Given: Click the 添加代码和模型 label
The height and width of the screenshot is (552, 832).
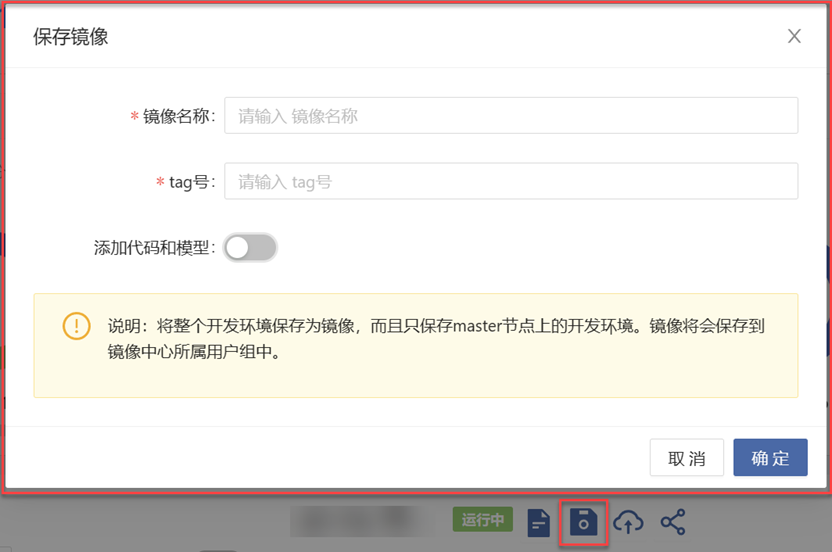Looking at the screenshot, I should point(154,247).
